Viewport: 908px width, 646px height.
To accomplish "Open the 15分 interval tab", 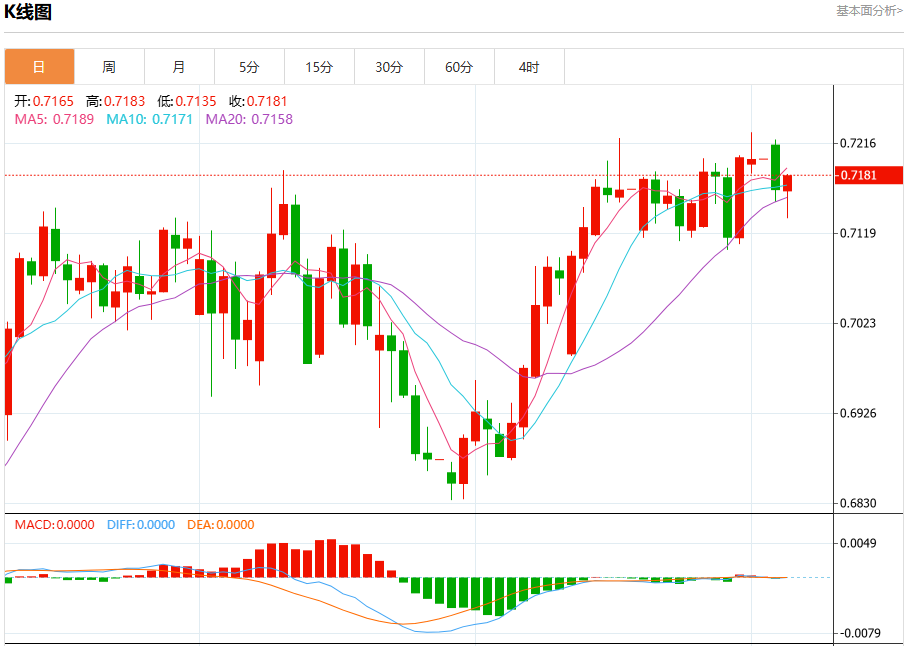I will coord(320,67).
